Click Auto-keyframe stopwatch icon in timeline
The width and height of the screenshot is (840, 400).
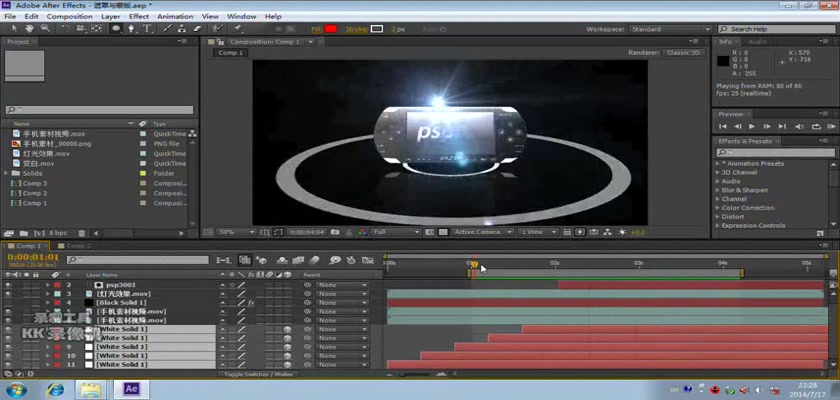(351, 260)
